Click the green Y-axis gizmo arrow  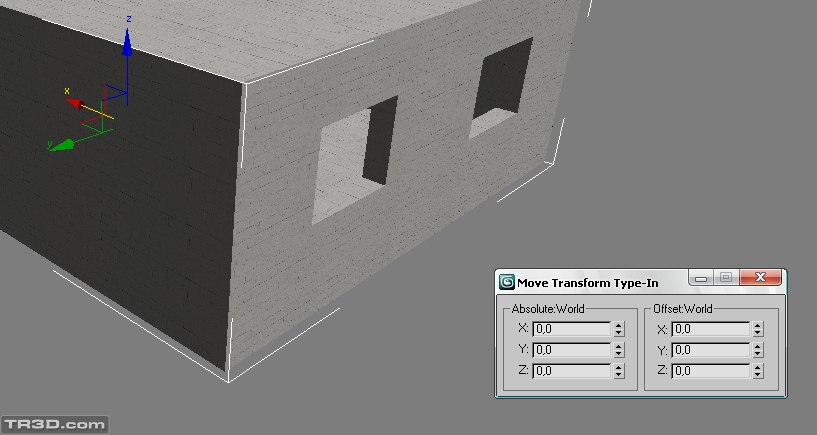[x=59, y=145]
